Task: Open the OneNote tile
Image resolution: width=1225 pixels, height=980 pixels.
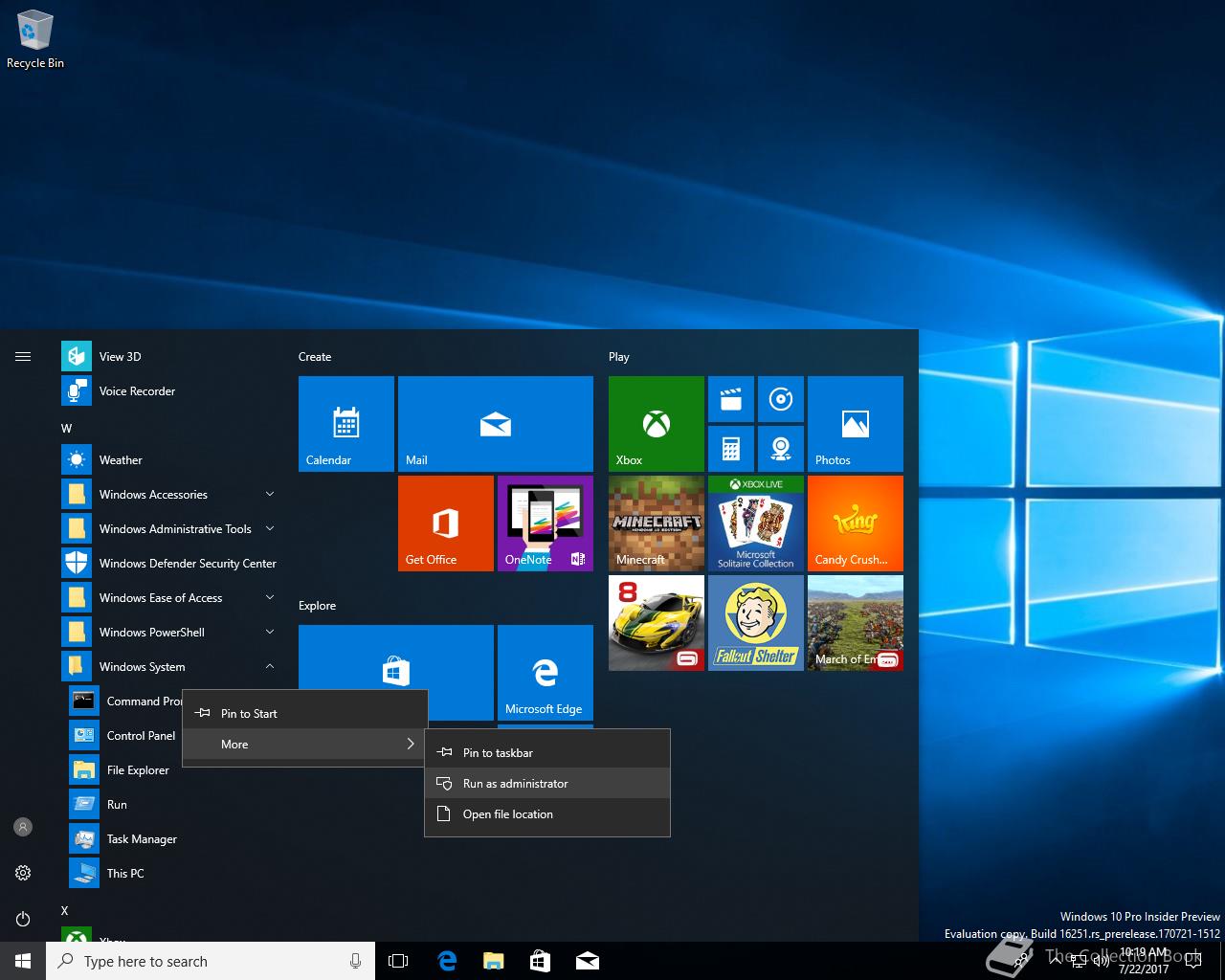Action: [546, 523]
